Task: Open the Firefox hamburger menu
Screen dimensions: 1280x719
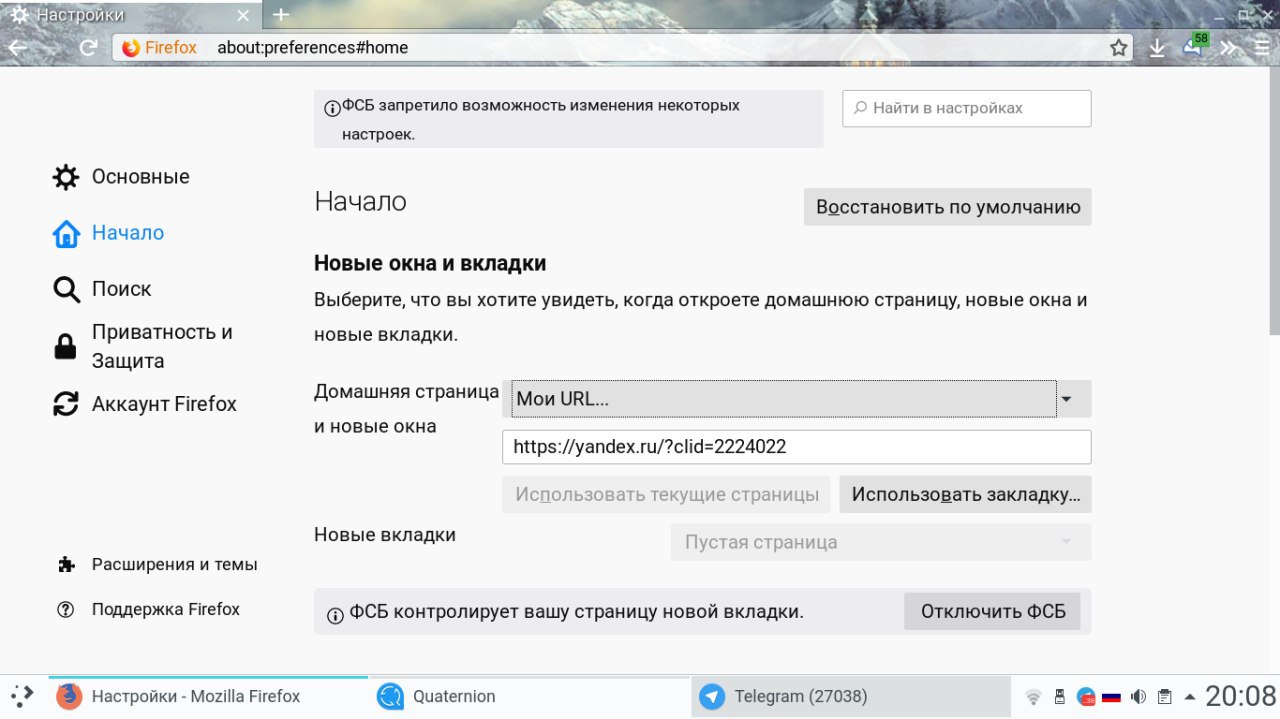Action: click(x=1261, y=48)
